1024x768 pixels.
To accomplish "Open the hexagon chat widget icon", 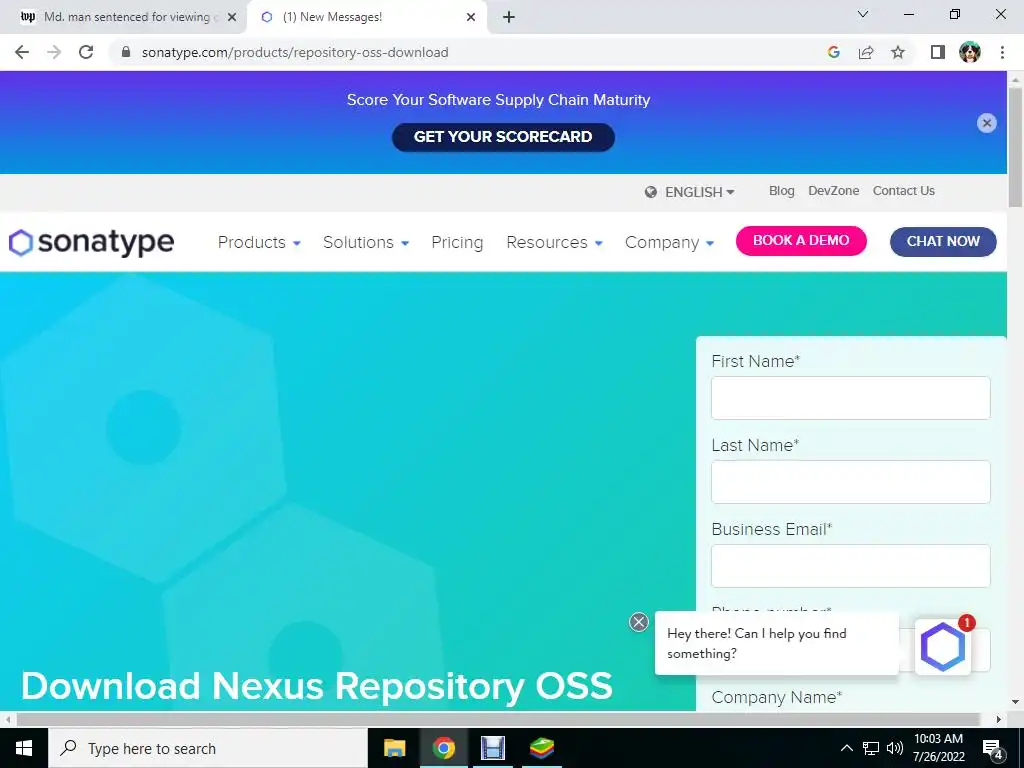I will (x=942, y=647).
